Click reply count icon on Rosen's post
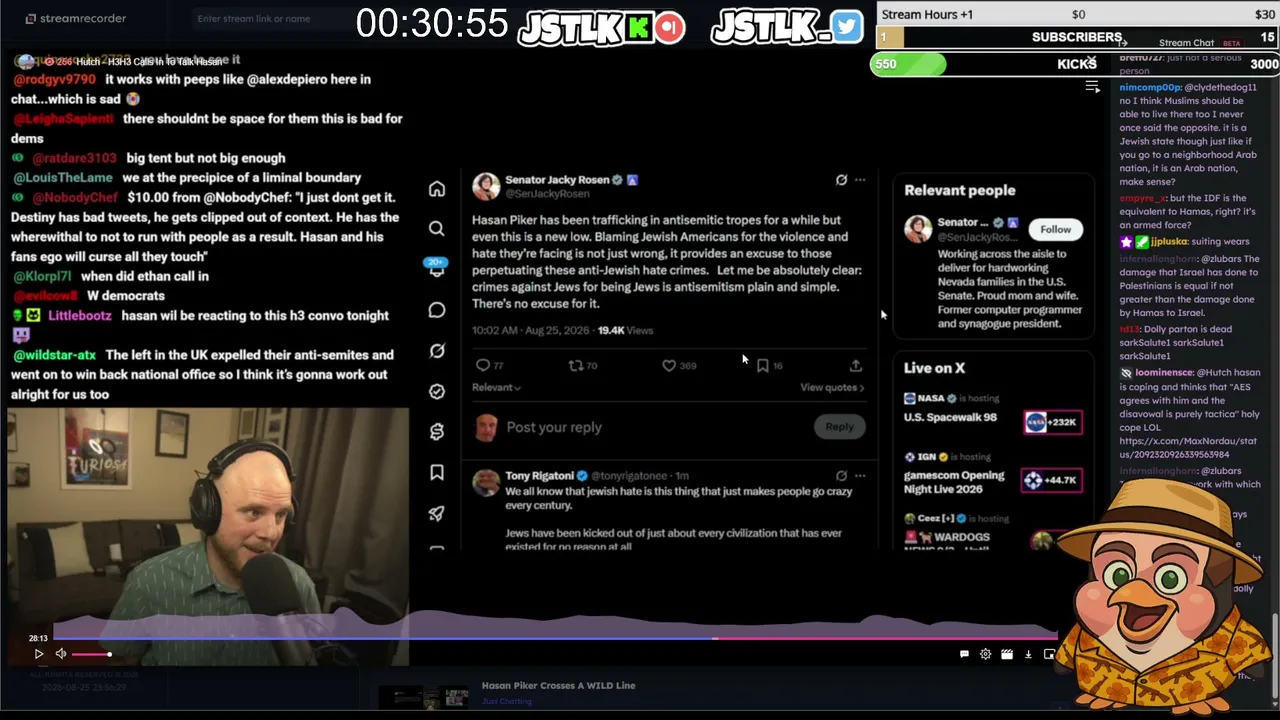Viewport: 1280px width, 720px height. tap(483, 366)
